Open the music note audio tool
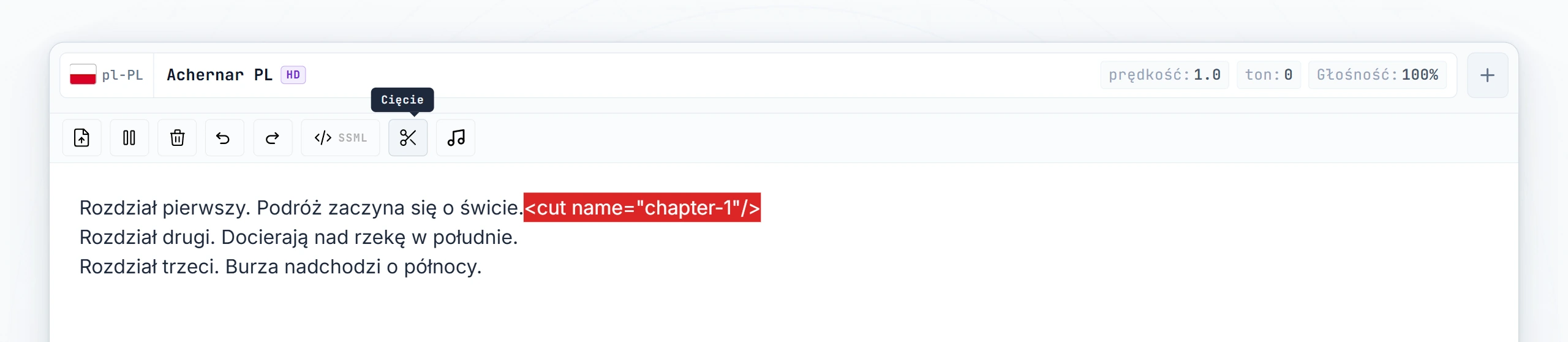The height and width of the screenshot is (342, 1568). (x=456, y=138)
